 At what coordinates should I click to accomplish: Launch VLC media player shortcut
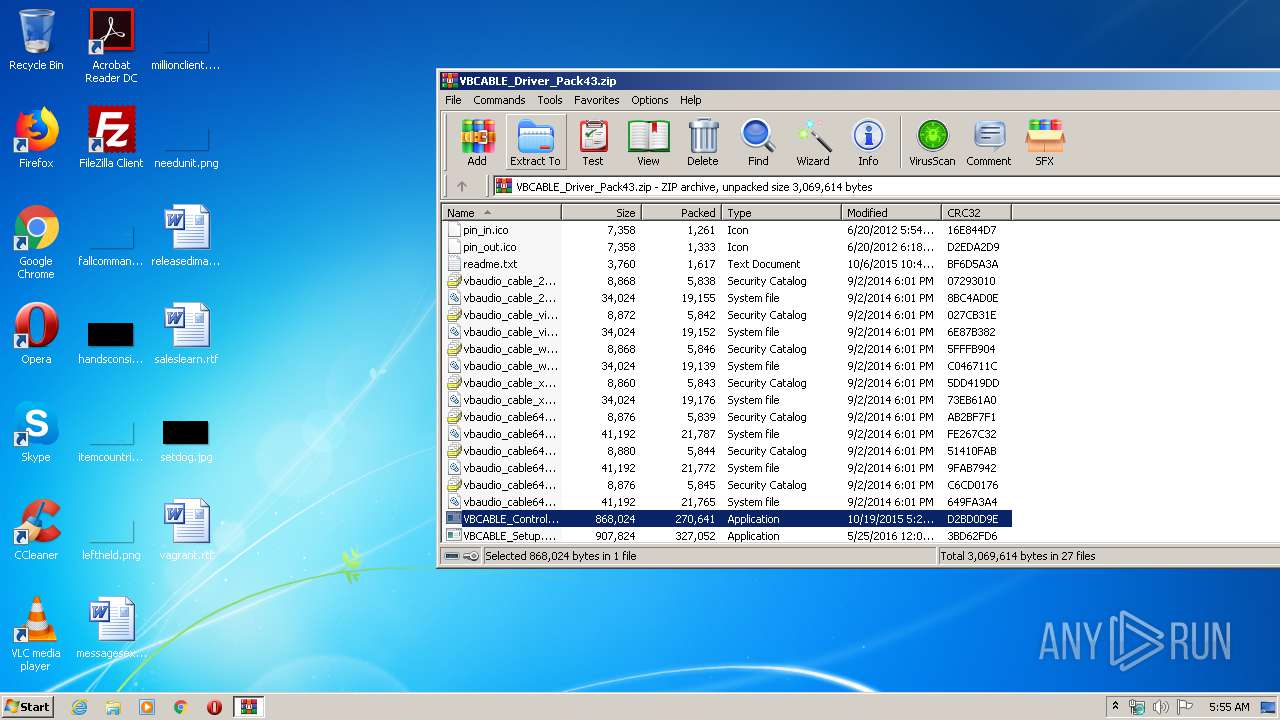(36, 634)
